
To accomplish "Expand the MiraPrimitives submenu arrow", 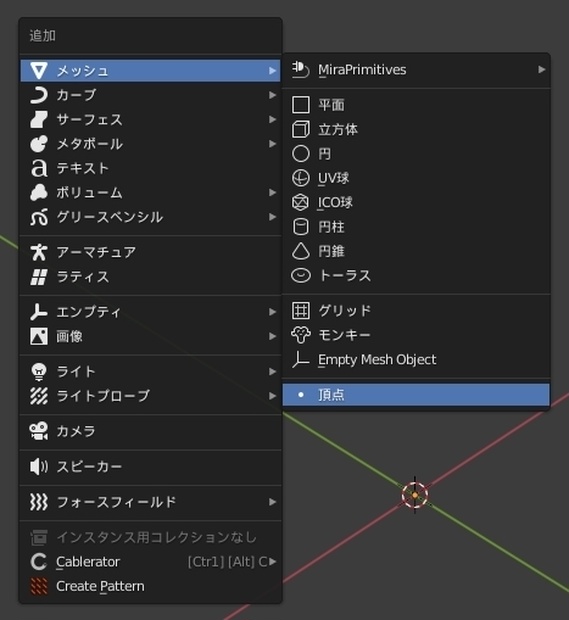I will 542,70.
